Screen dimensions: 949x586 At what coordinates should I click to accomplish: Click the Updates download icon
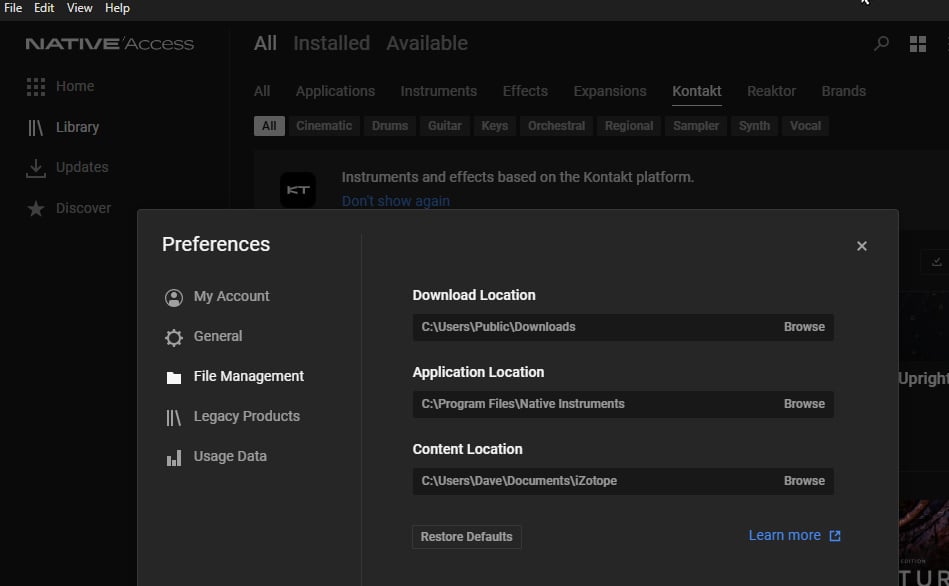coord(36,168)
